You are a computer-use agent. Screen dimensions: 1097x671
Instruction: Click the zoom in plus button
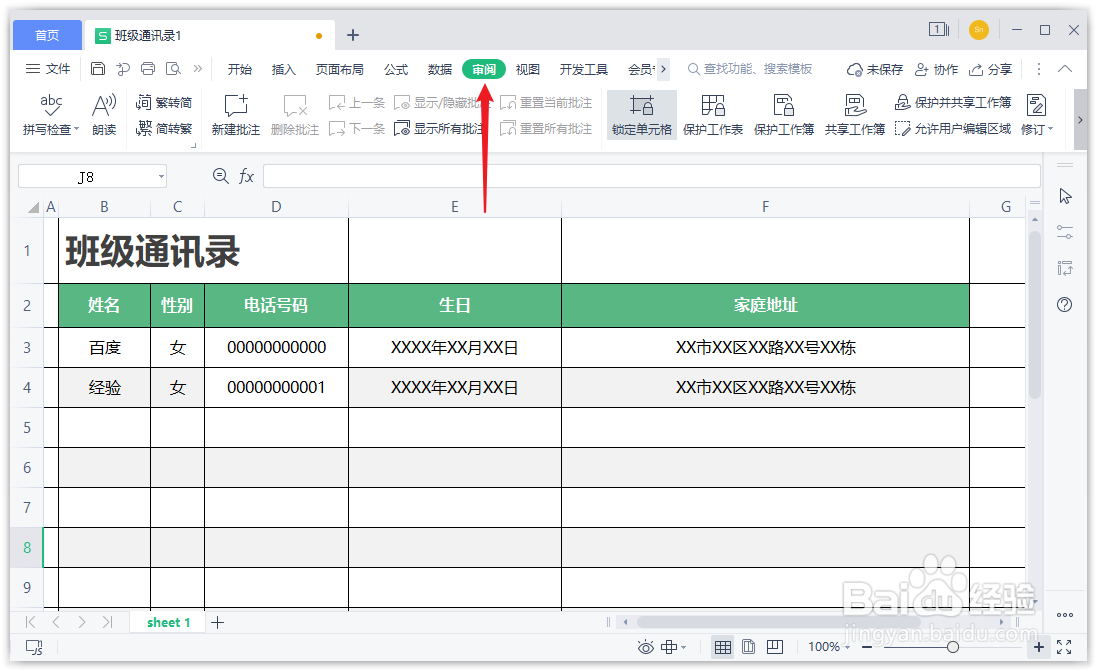tap(1039, 647)
